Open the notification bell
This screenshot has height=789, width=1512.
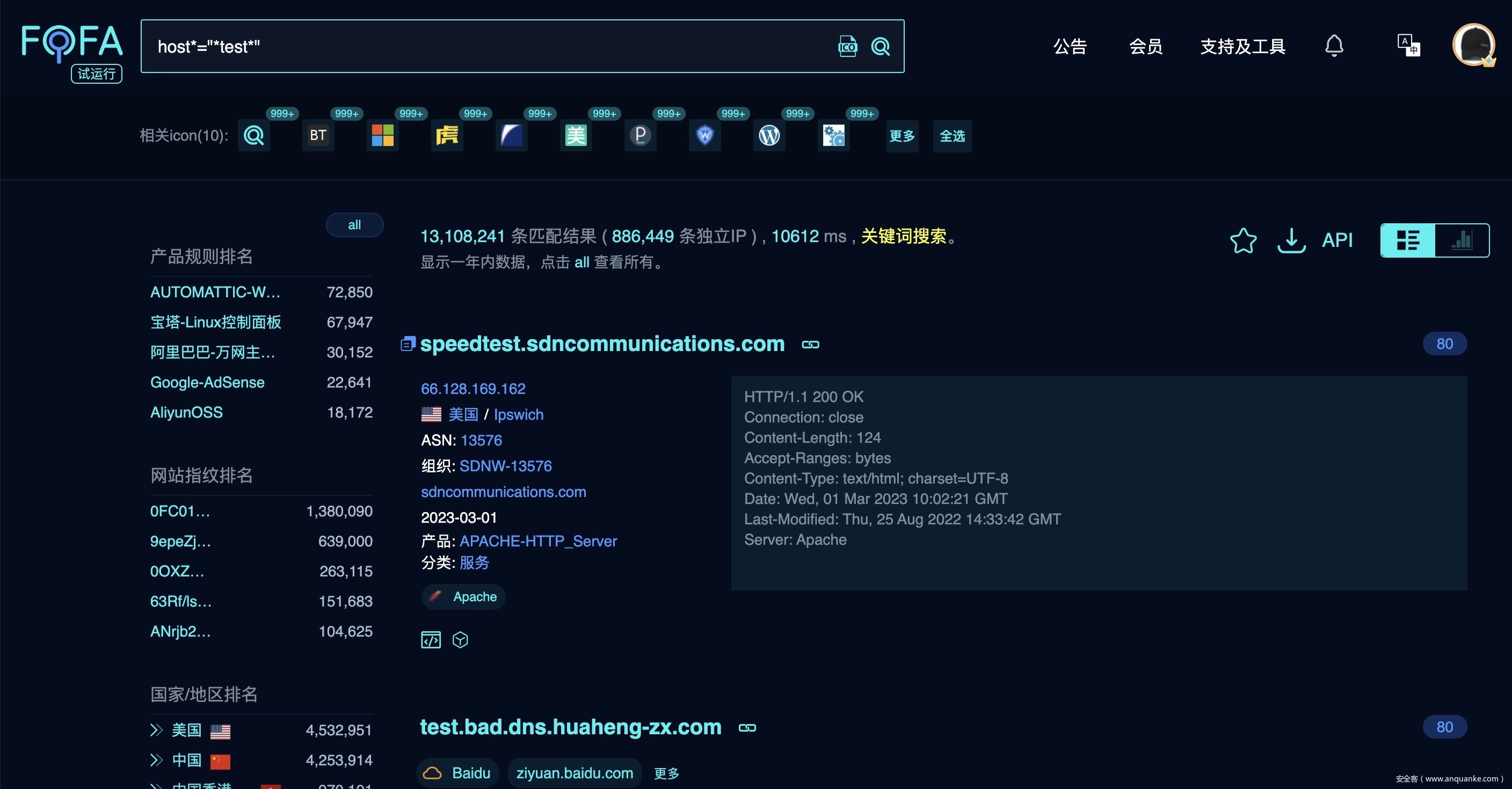click(x=1334, y=46)
